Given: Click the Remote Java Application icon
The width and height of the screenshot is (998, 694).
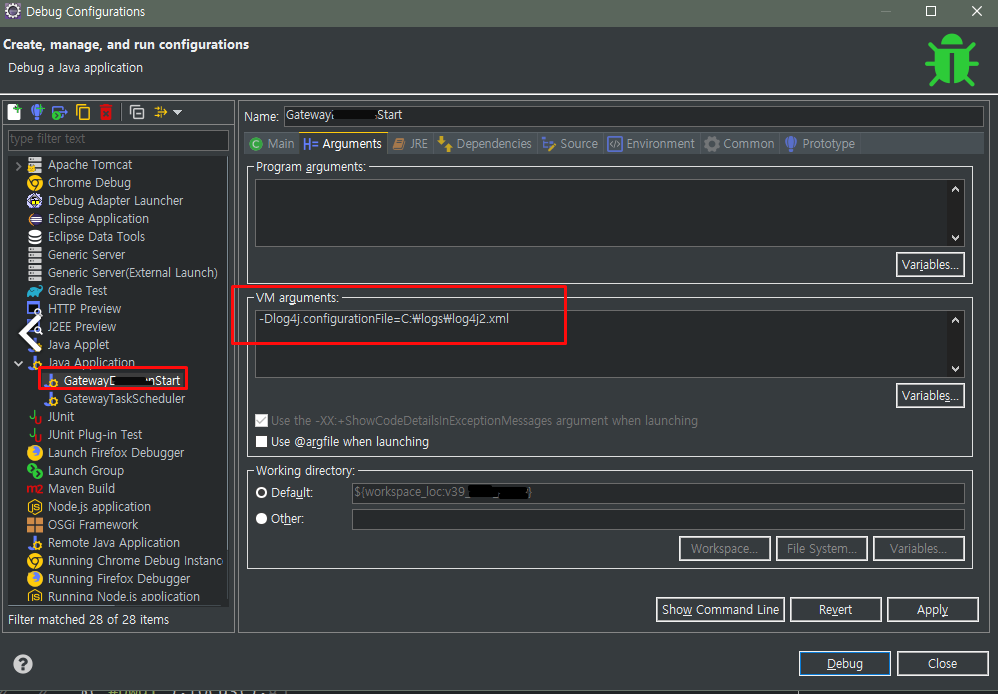Looking at the screenshot, I should coord(35,542).
